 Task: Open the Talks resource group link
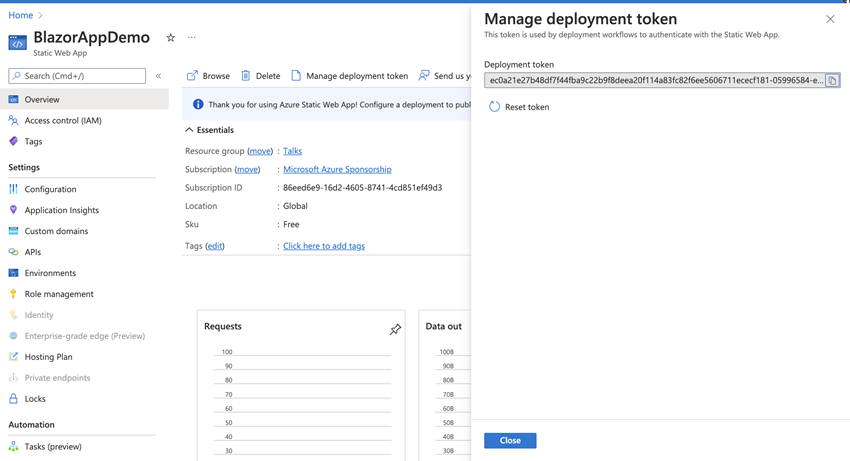pyautogui.click(x=293, y=151)
